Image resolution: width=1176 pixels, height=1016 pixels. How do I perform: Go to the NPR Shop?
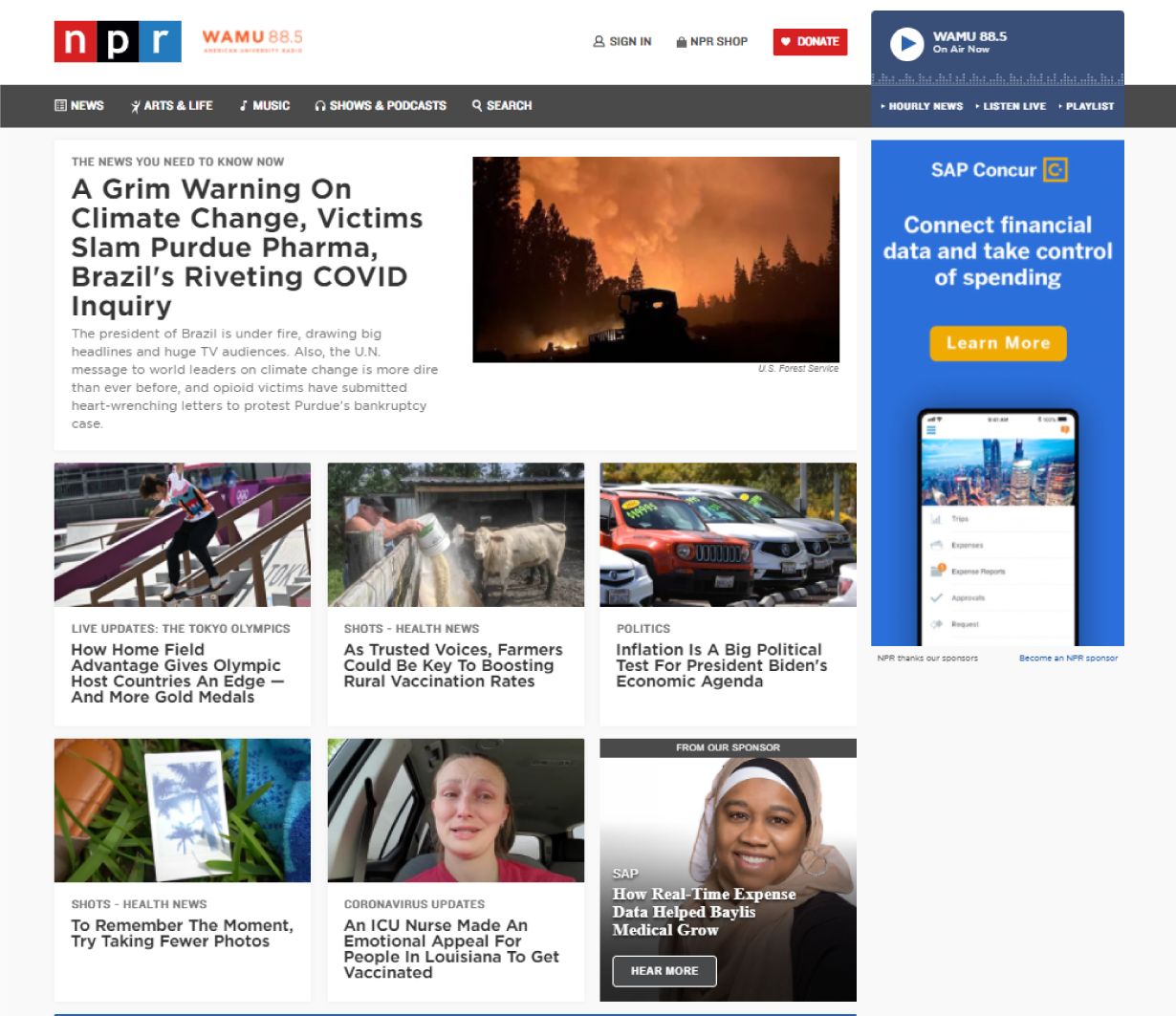[x=711, y=42]
